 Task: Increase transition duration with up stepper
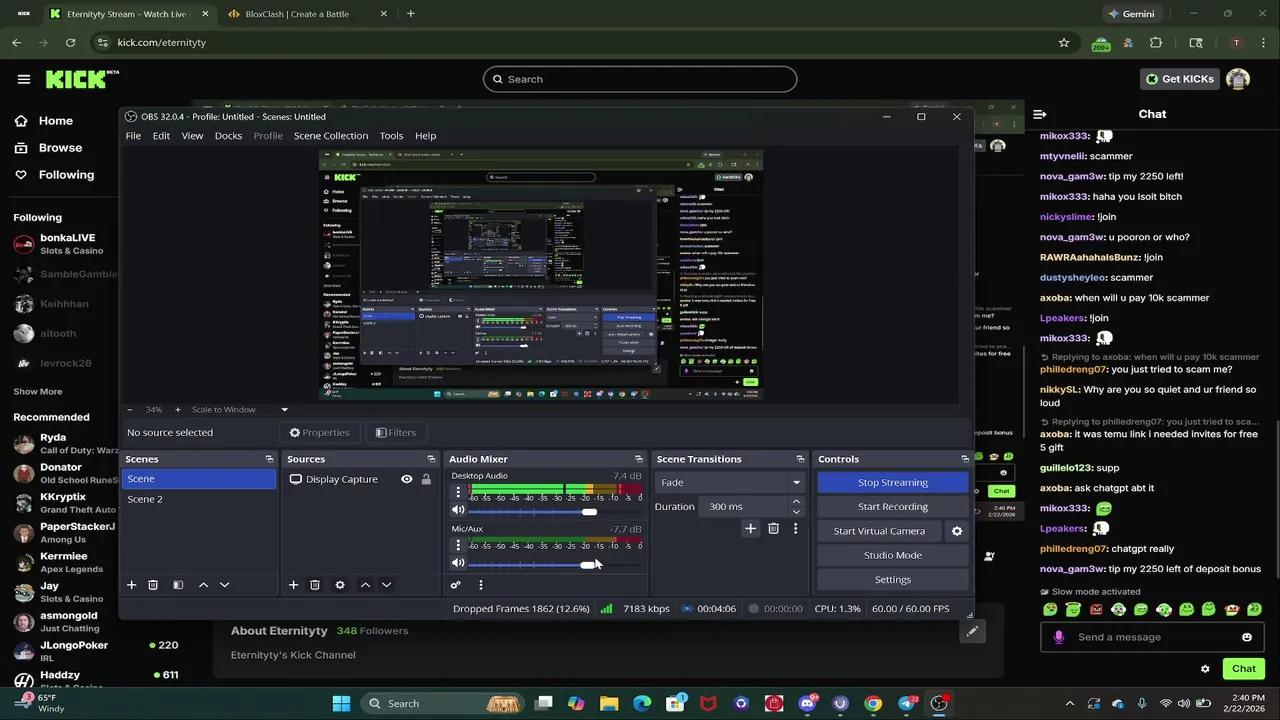point(796,501)
